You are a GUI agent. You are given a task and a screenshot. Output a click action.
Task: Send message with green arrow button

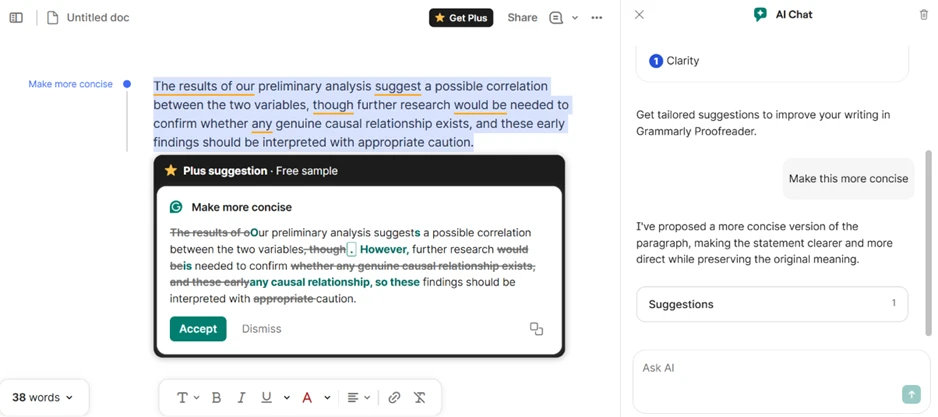(910, 394)
